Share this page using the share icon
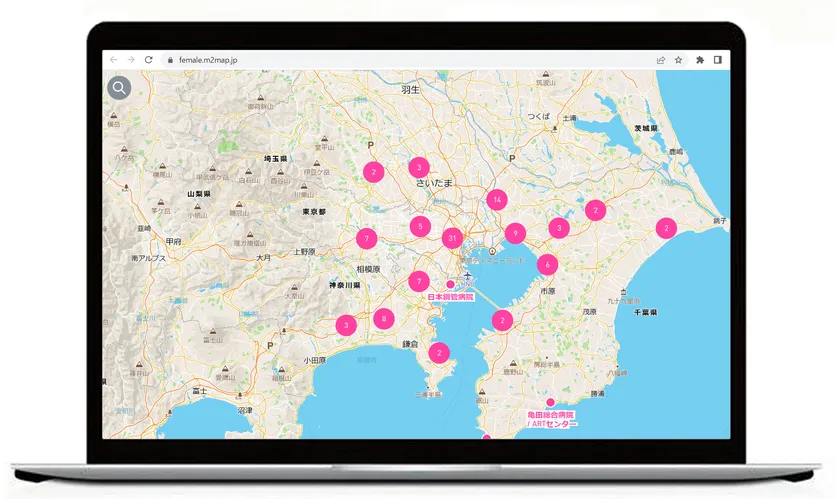 (x=661, y=60)
